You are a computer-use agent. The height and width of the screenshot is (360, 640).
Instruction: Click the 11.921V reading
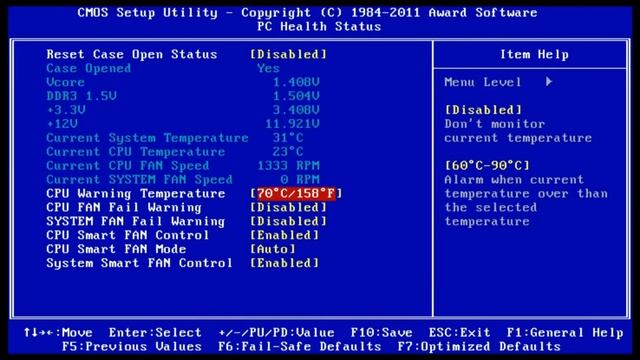pos(292,124)
